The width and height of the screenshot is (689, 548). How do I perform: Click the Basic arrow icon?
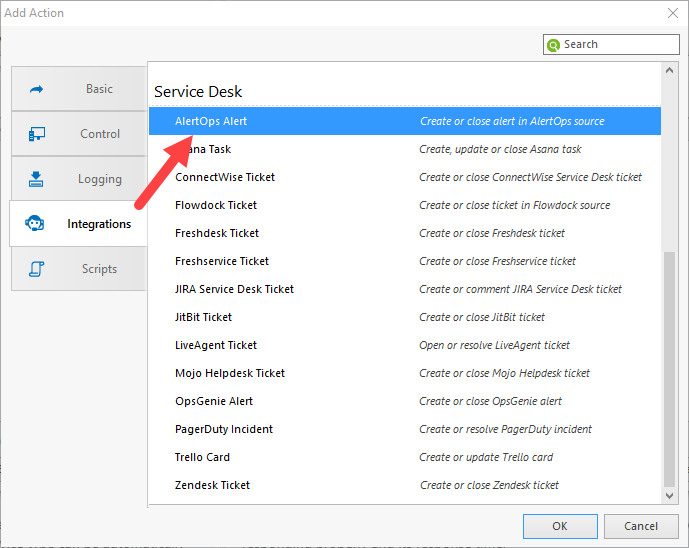point(36,89)
